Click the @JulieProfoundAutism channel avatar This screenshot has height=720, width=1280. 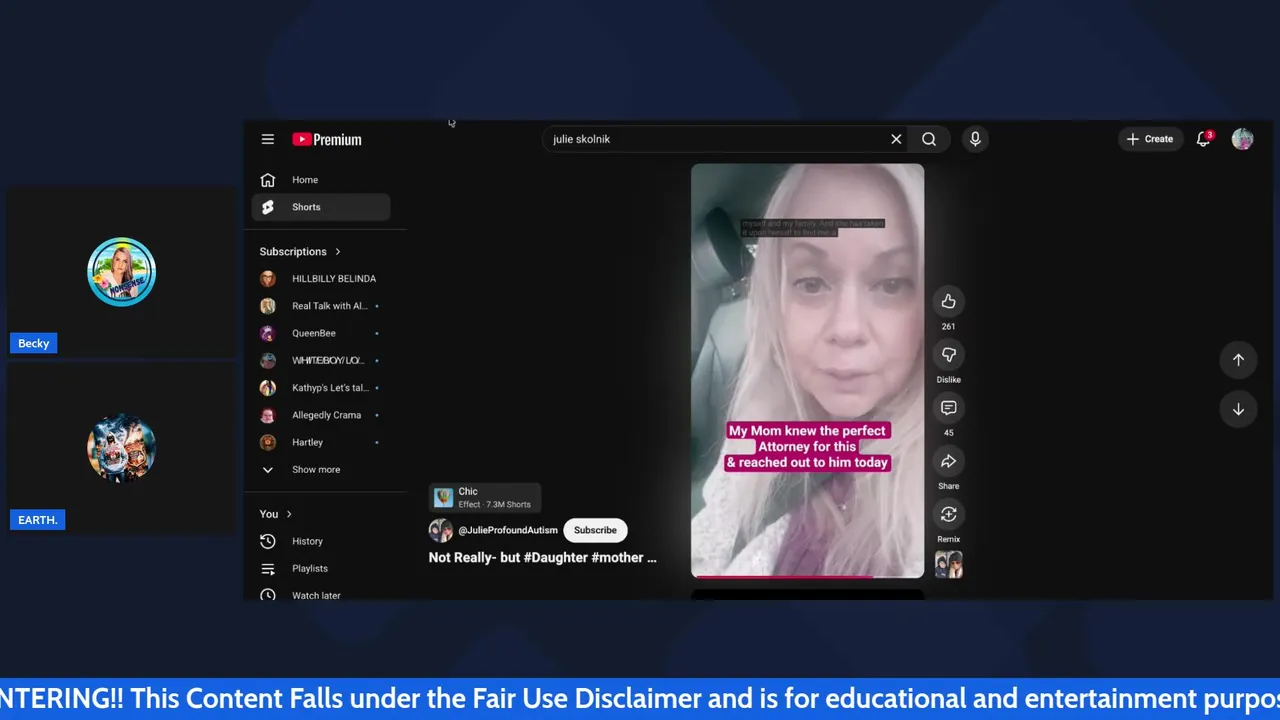point(441,530)
